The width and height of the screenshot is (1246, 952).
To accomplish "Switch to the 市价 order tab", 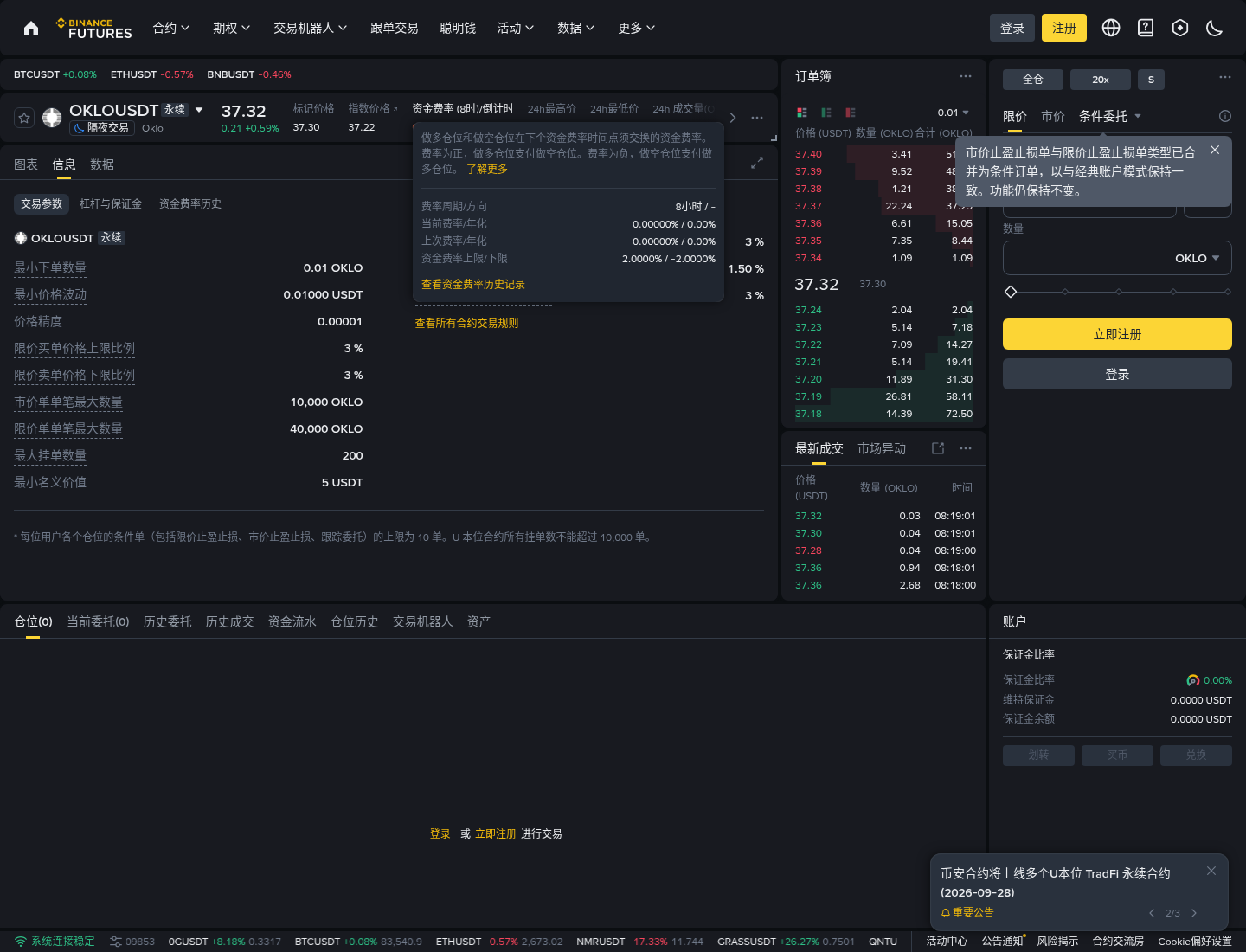I will tap(1053, 116).
